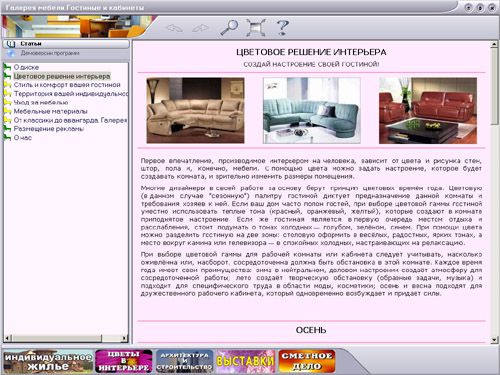Screen dimensions: 500x375
Task: Click the red leather sofa photo
Action: [428, 111]
